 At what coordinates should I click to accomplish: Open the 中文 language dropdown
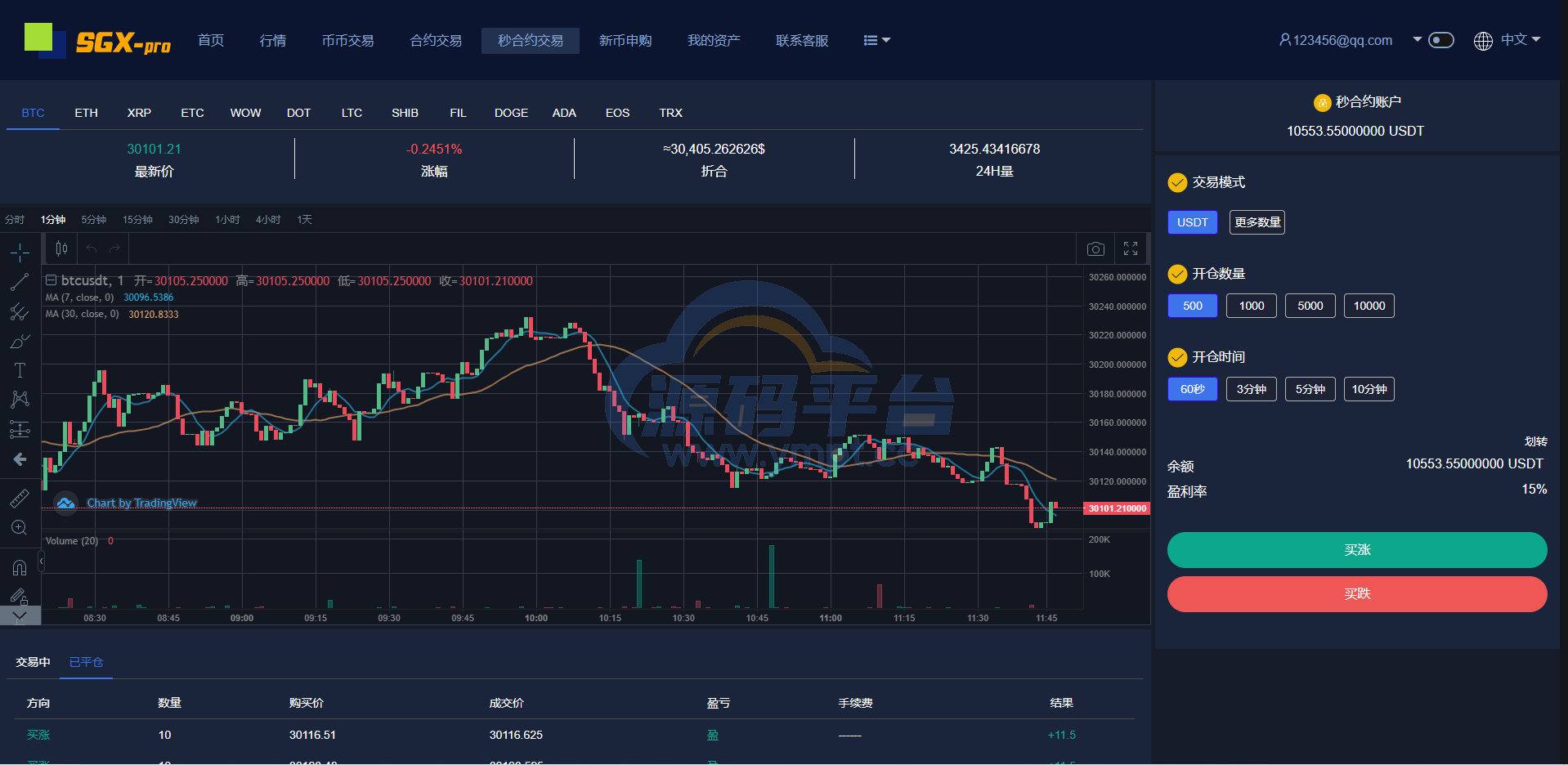coord(1521,39)
